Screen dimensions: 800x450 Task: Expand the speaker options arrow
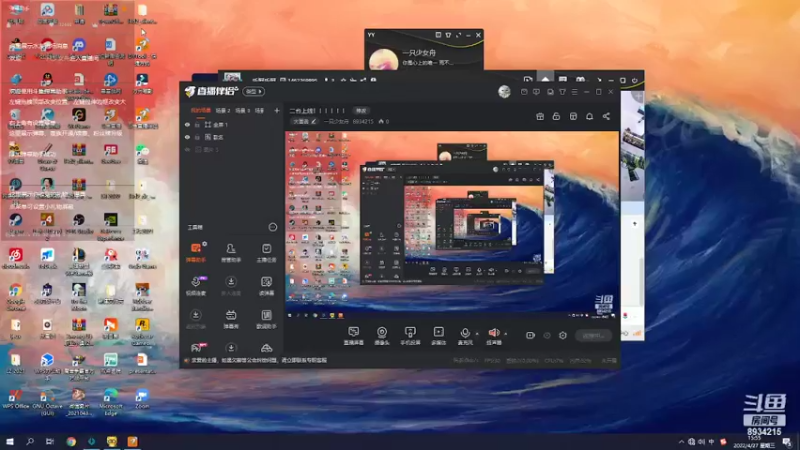[x=506, y=334]
